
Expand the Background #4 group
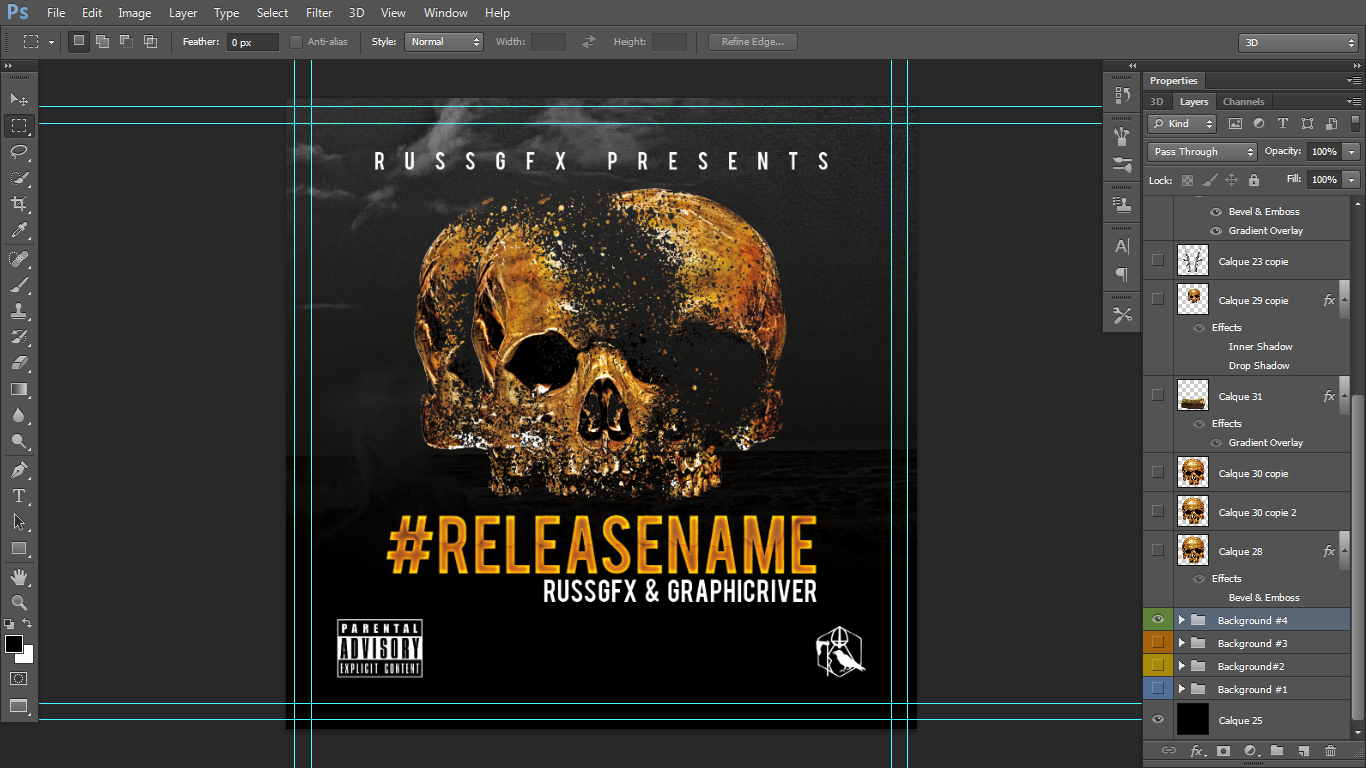tap(1181, 620)
